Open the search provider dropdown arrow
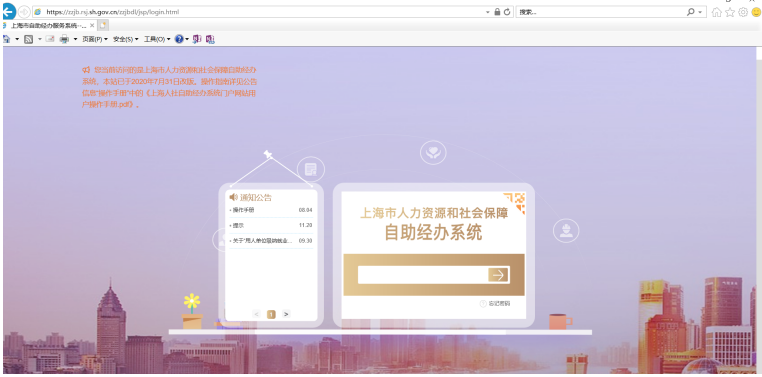This screenshot has width=762, height=377. [x=700, y=12]
